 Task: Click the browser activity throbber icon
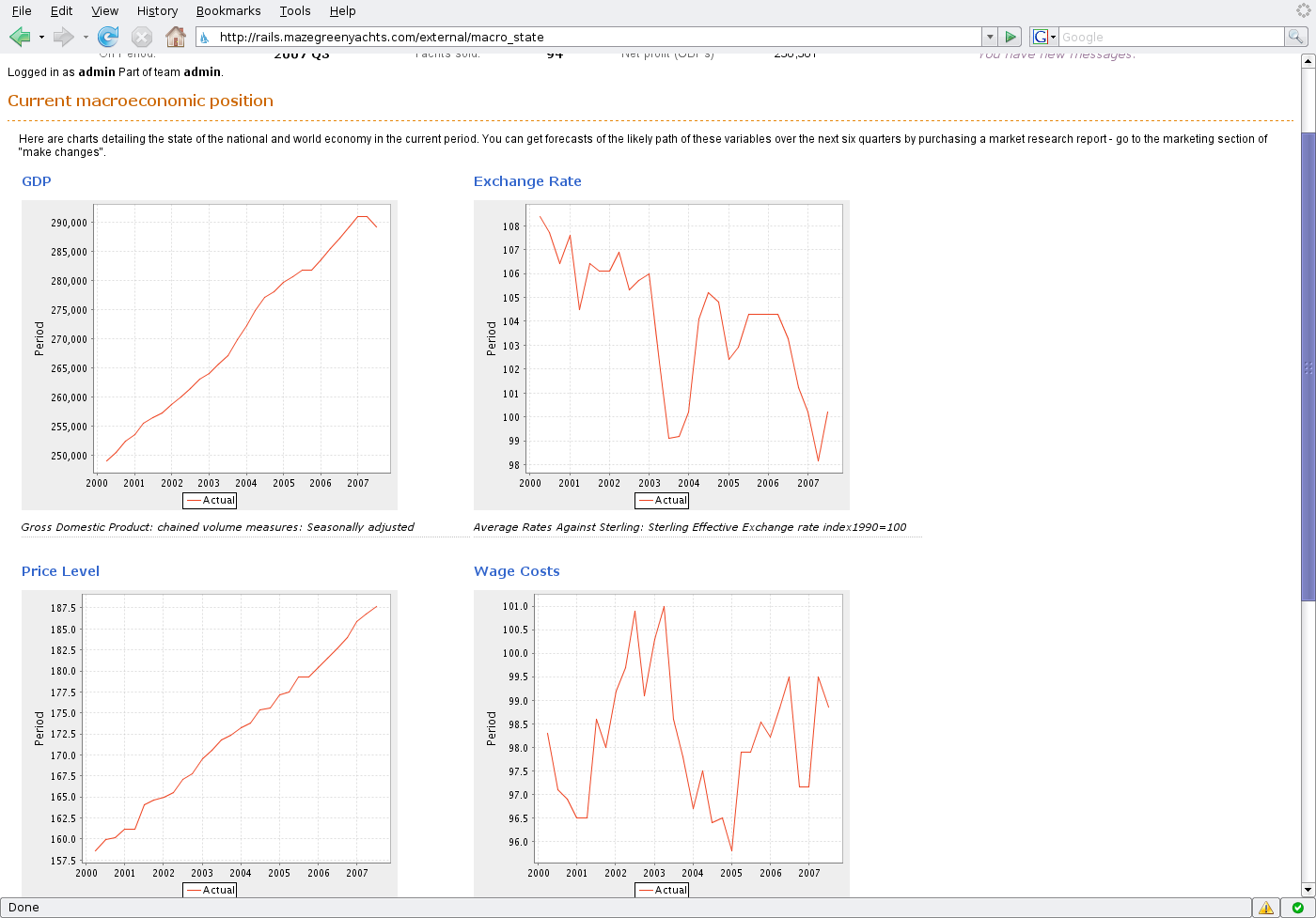click(x=1303, y=10)
